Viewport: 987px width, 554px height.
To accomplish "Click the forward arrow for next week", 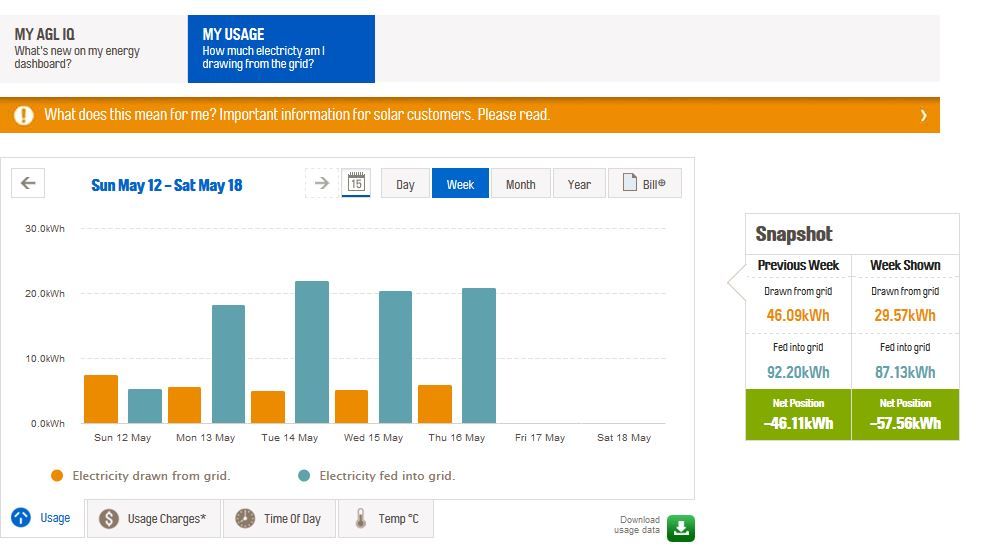I will coord(322,183).
